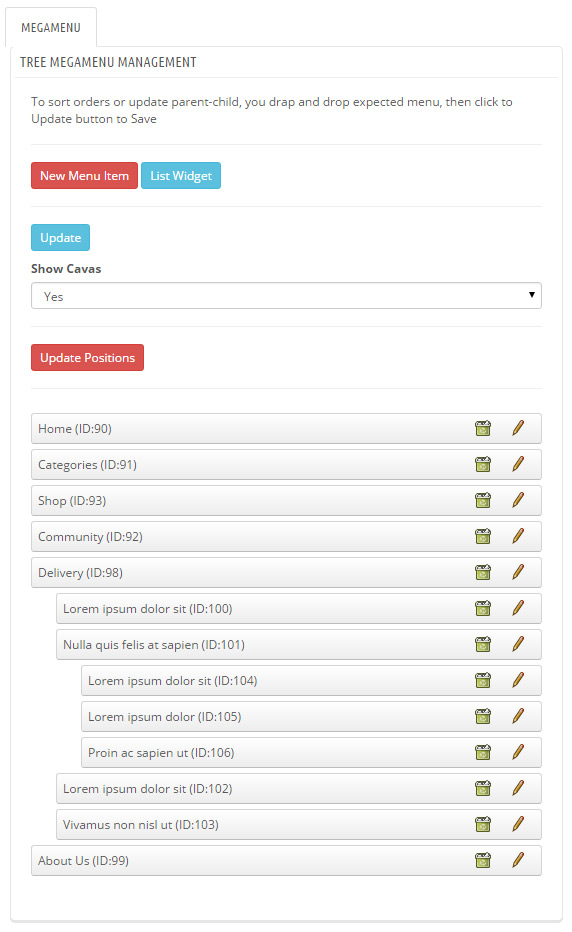
Task: Edit Proin ac sapien ut with pencil icon
Action: tap(518, 752)
